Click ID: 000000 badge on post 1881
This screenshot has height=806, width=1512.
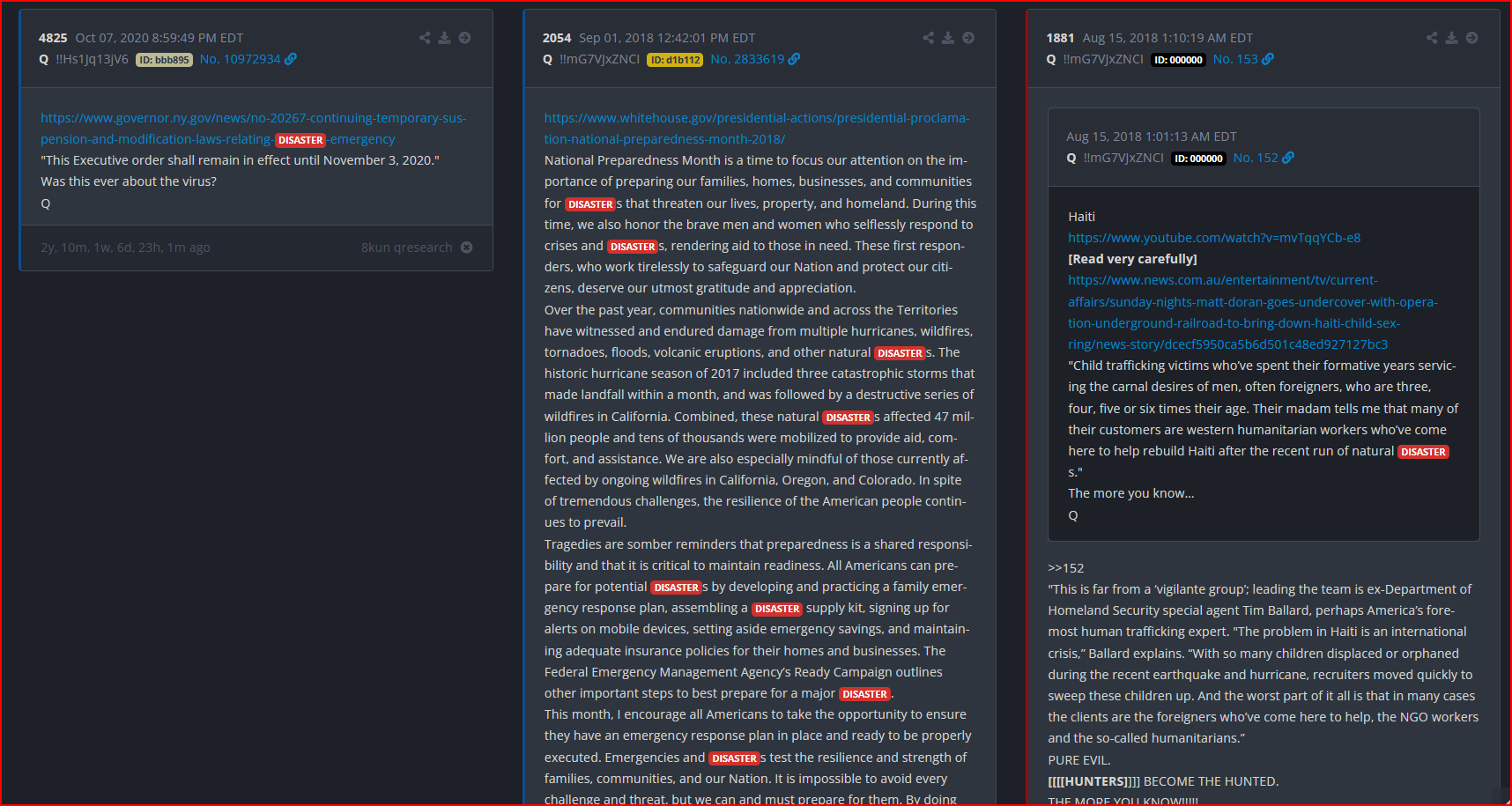coord(1178,60)
